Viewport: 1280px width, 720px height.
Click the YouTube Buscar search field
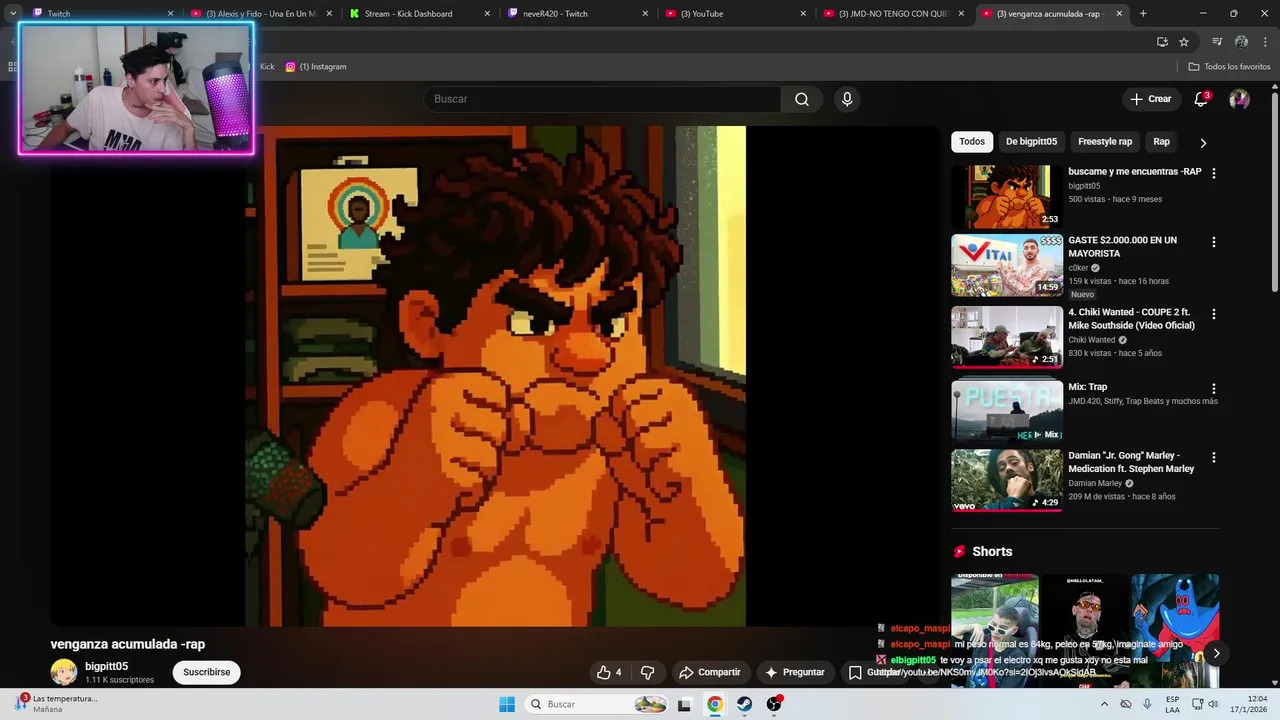point(602,99)
